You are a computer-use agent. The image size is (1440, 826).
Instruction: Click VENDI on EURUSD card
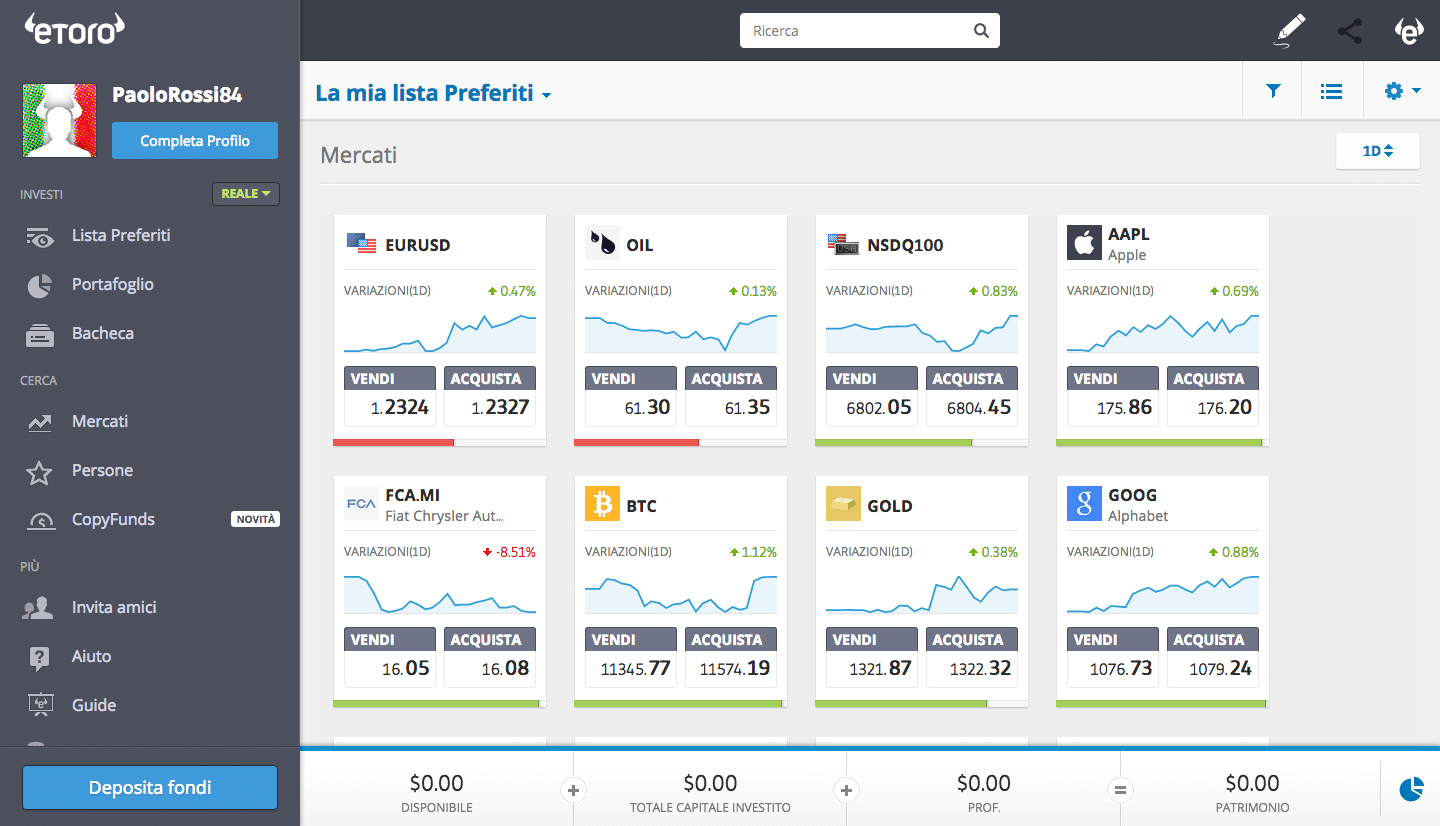[x=390, y=396]
